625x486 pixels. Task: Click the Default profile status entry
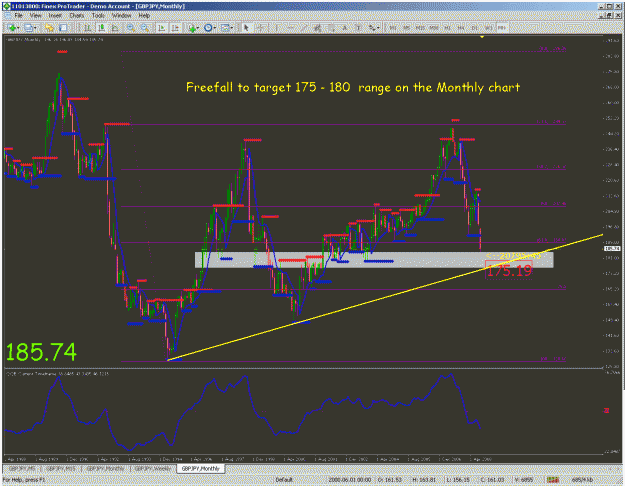point(284,480)
